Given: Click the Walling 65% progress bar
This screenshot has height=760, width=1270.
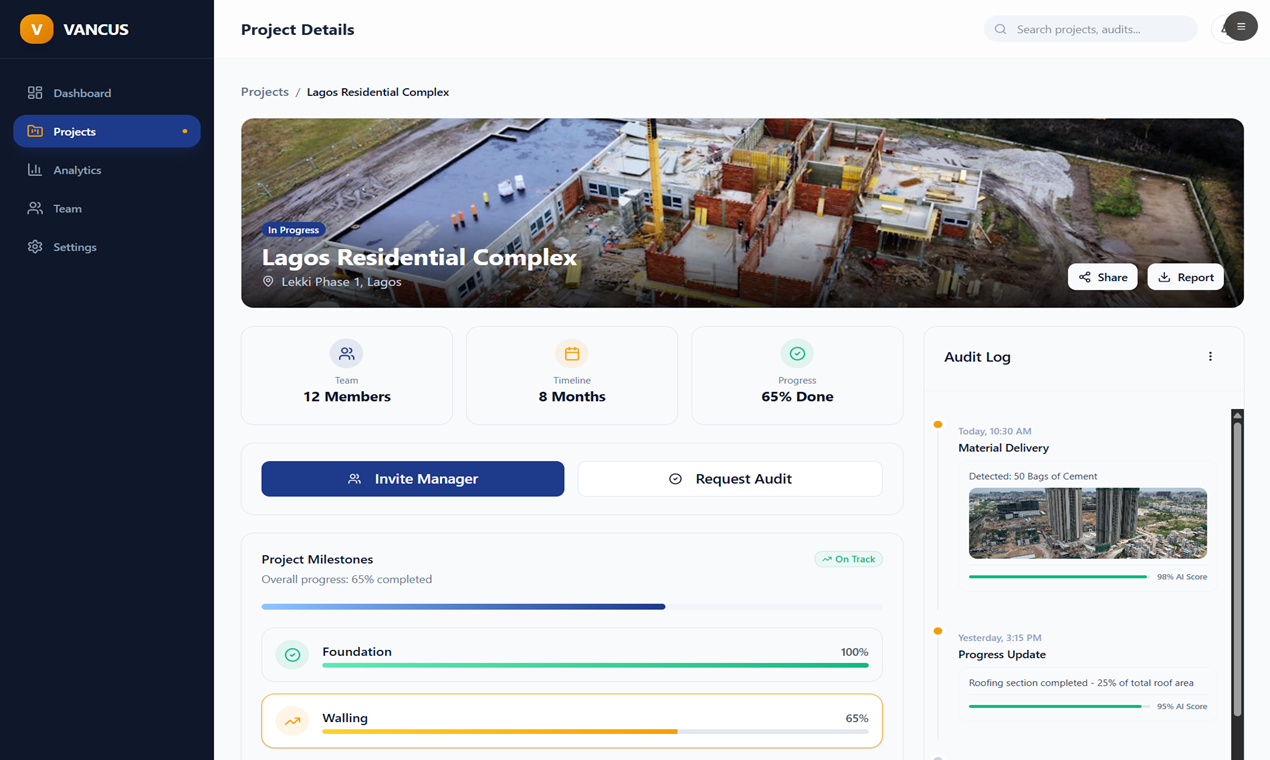Looking at the screenshot, I should pyautogui.click(x=595, y=731).
